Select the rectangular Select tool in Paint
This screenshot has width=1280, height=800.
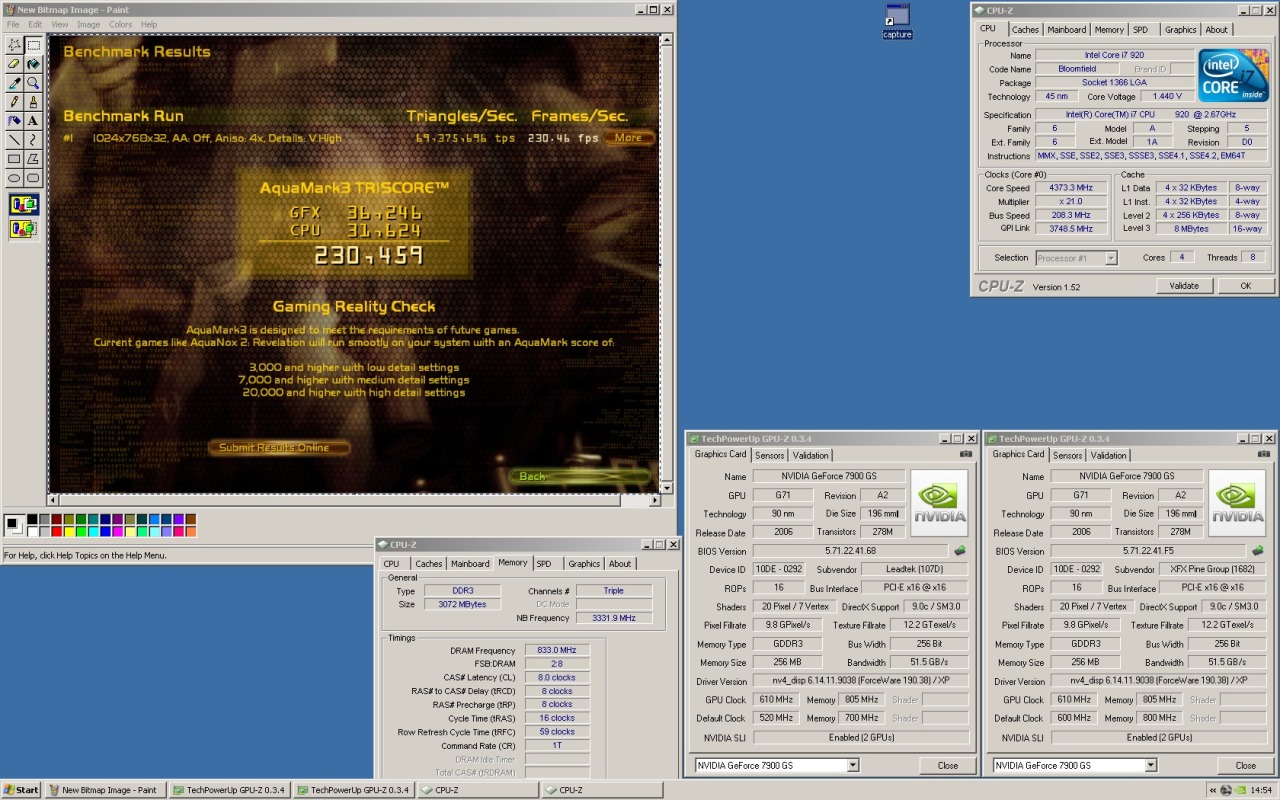click(33, 45)
